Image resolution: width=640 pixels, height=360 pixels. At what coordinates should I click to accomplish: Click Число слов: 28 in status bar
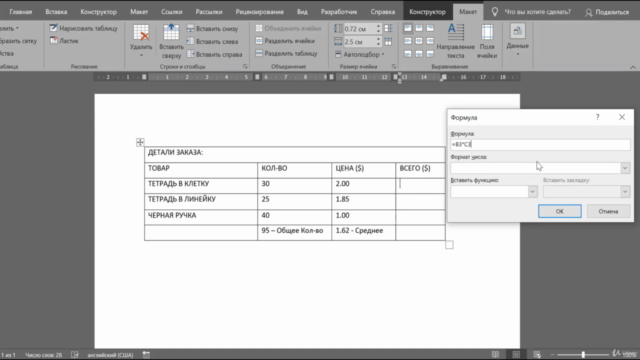[43, 355]
